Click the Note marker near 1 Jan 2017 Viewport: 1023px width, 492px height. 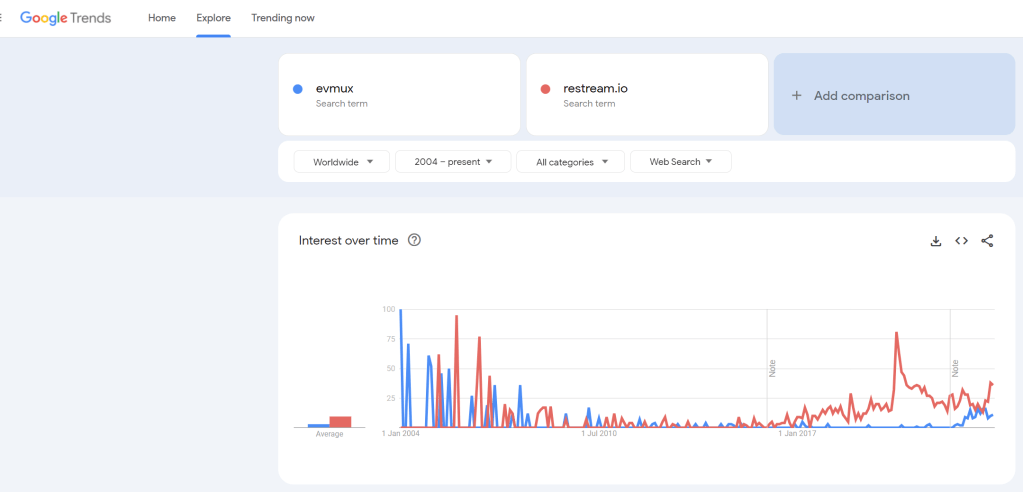772,368
